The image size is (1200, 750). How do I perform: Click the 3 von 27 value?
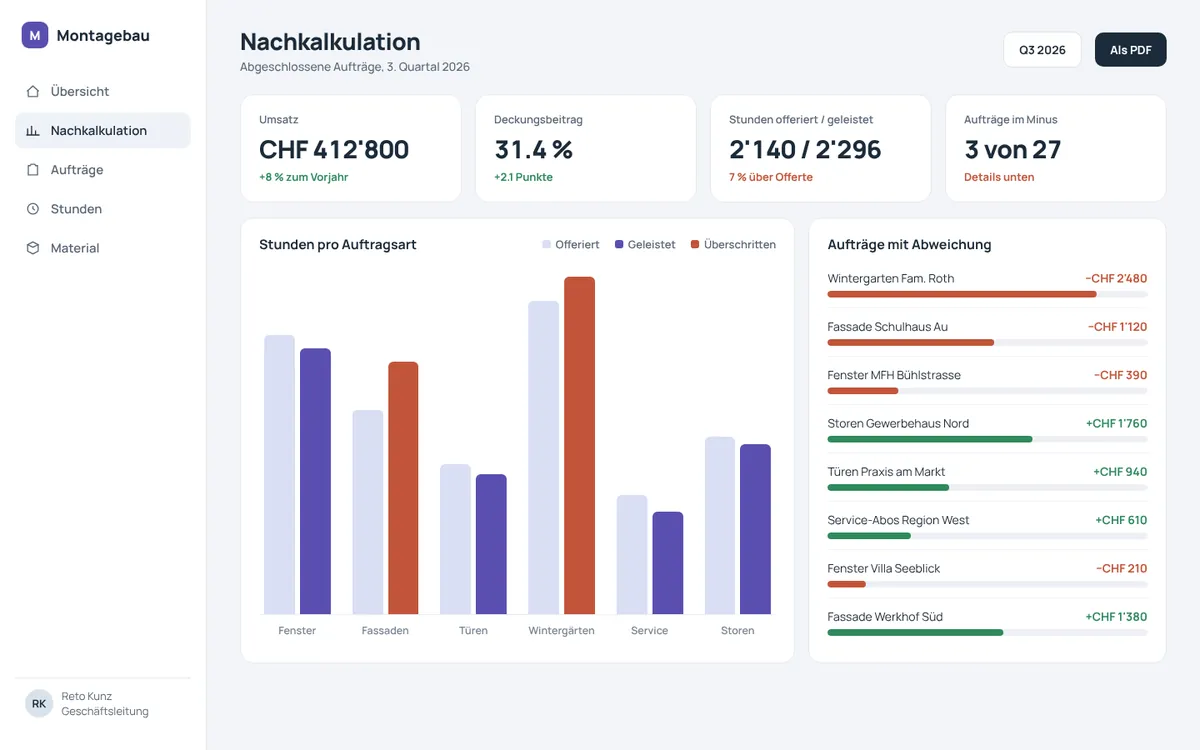point(1012,150)
